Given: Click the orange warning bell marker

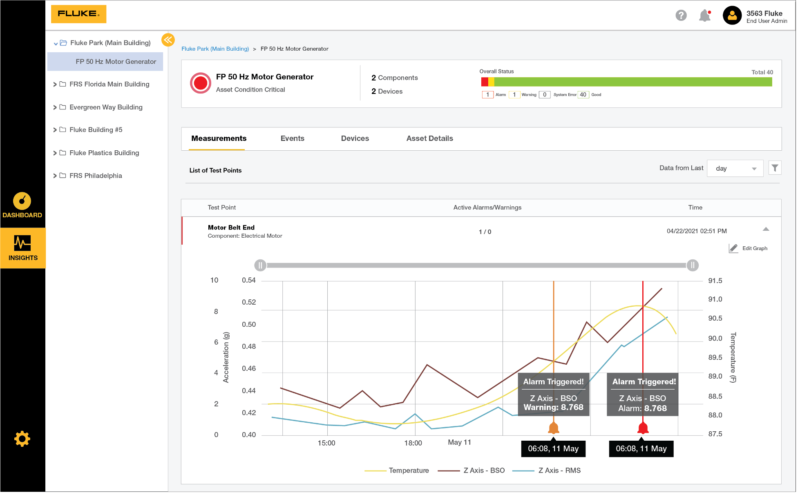Looking at the screenshot, I should (553, 428).
